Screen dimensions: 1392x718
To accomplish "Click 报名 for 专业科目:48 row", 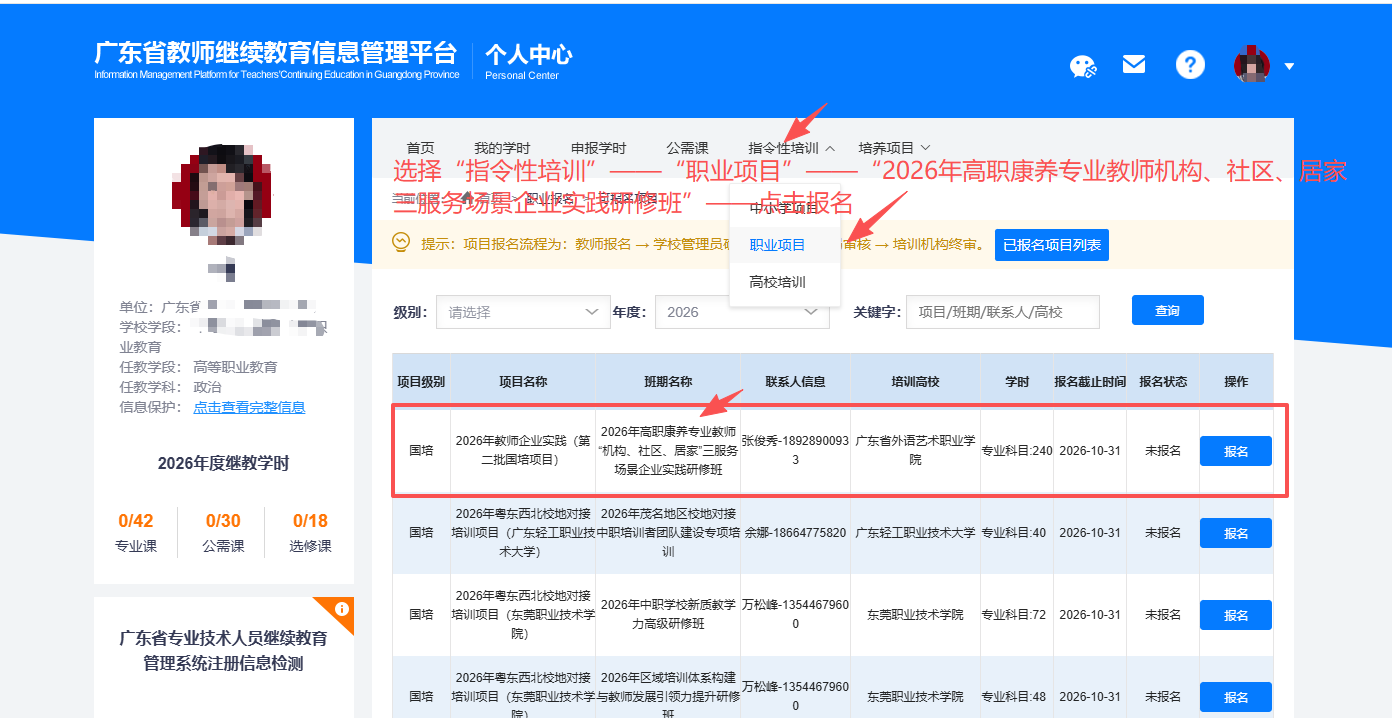I will 1236,697.
